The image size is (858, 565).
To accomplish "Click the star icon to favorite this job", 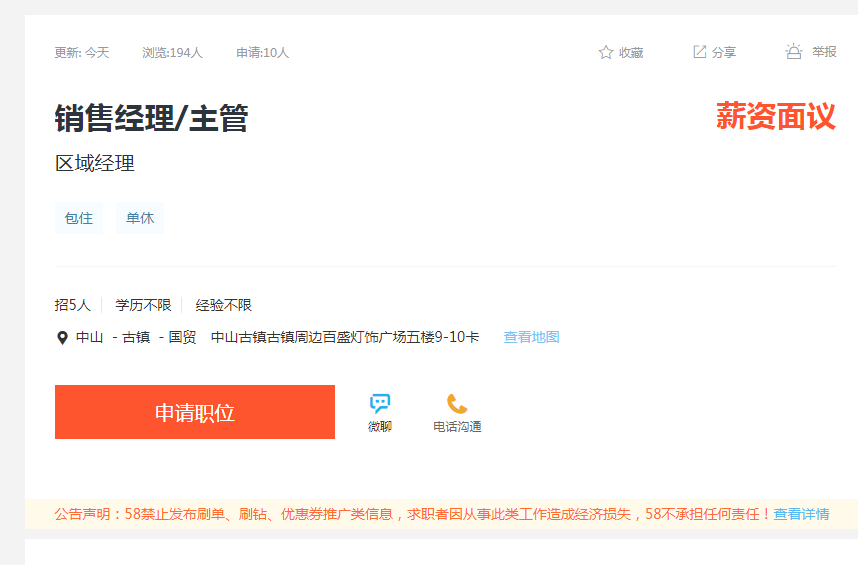I will [x=605, y=52].
